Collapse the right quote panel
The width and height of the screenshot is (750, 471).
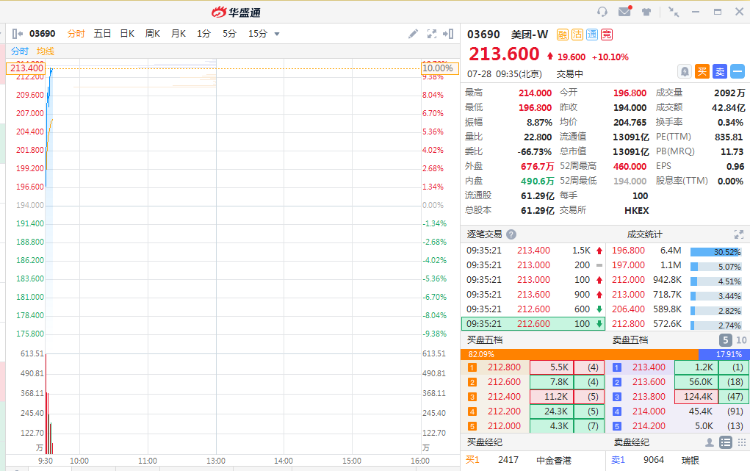(450, 33)
